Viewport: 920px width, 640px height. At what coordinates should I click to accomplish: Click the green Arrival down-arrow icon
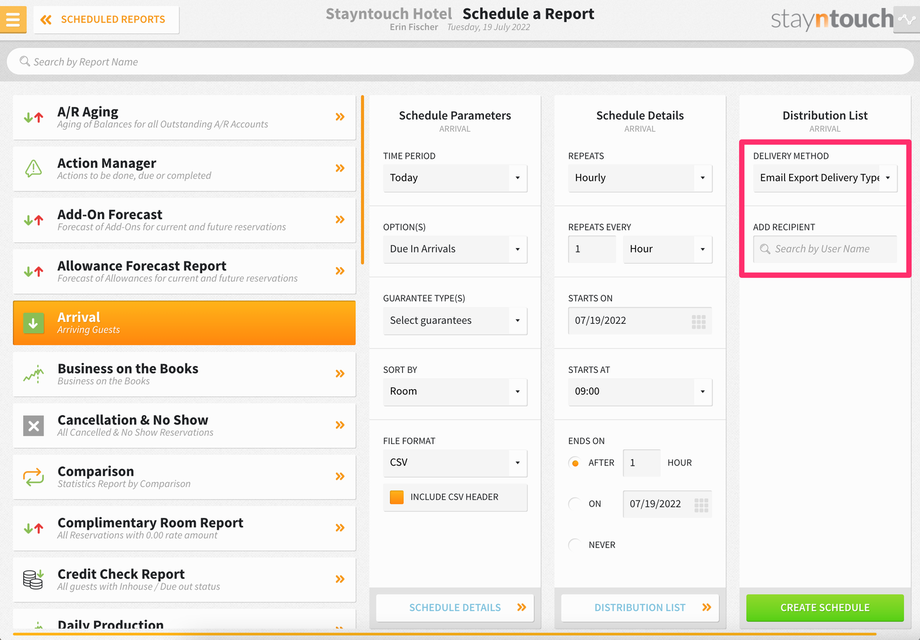(x=33, y=323)
